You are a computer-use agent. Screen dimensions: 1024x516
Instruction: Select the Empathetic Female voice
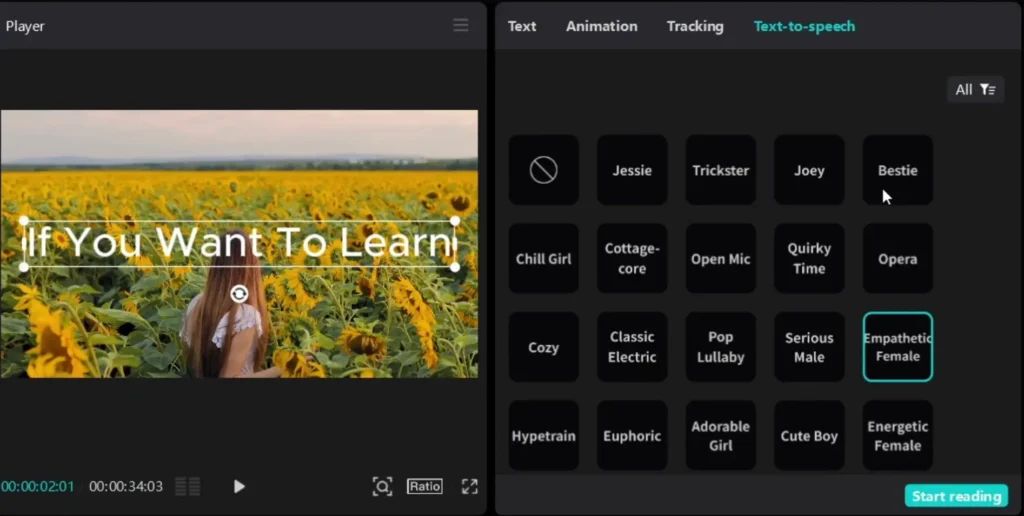pos(897,347)
